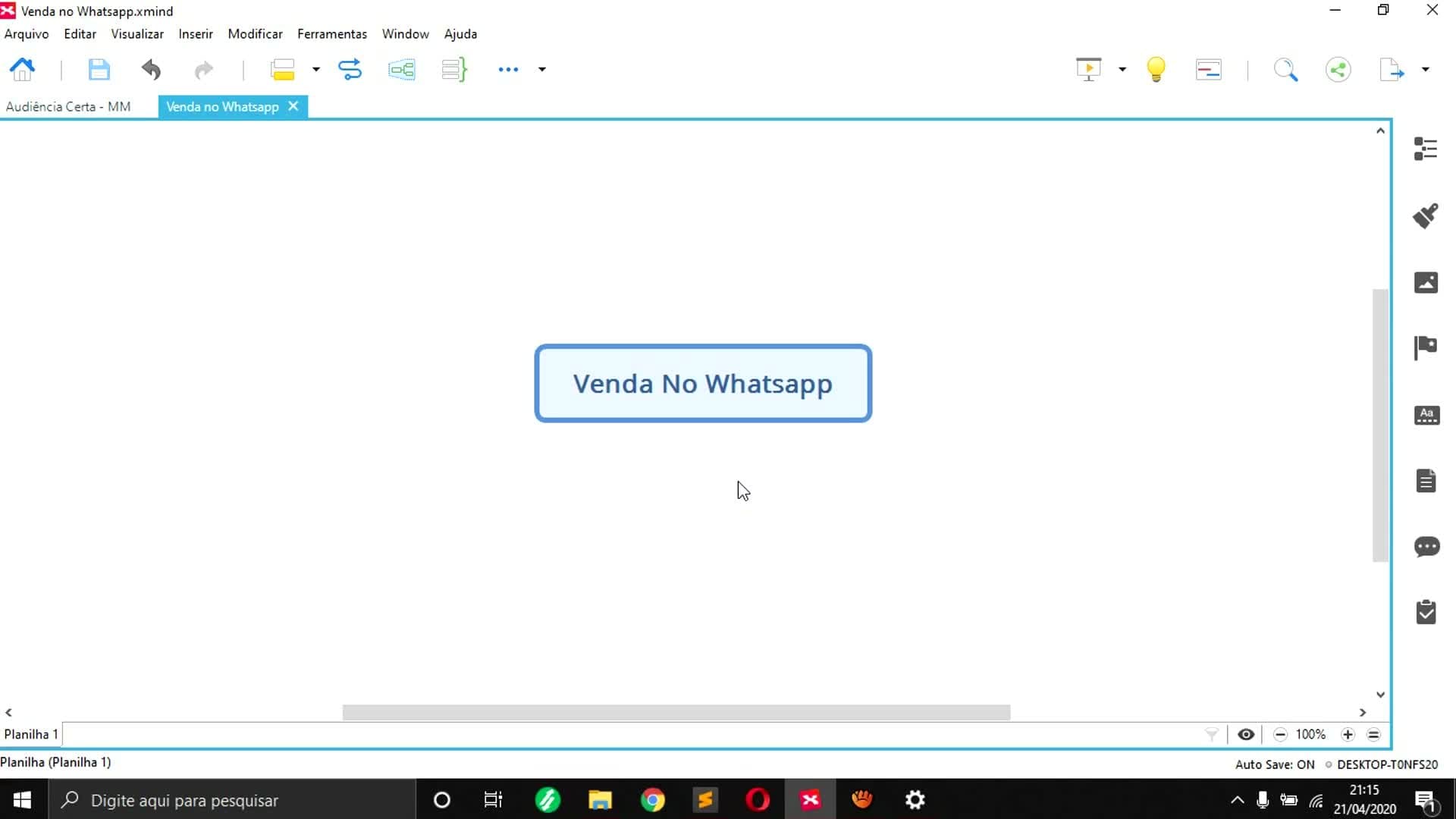
Task: Click the scroll up arrow
Action: click(x=1380, y=131)
